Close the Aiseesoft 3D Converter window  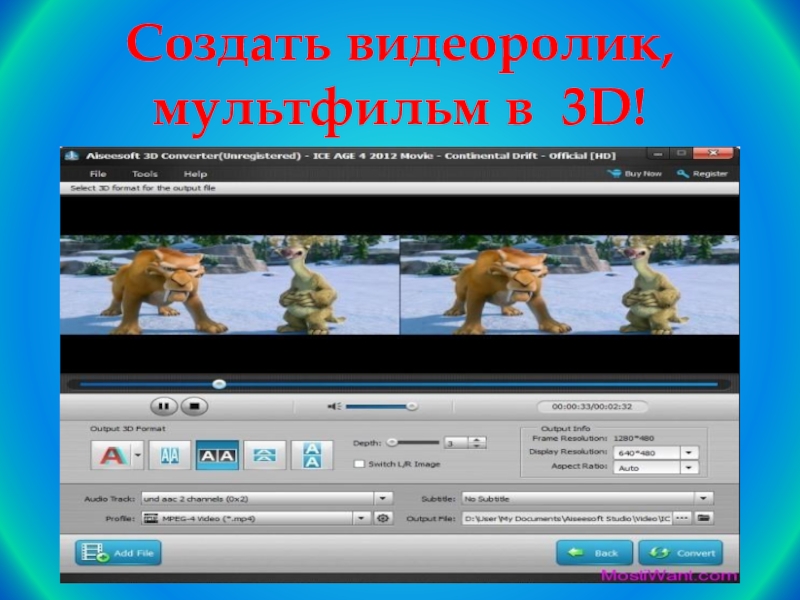713,153
